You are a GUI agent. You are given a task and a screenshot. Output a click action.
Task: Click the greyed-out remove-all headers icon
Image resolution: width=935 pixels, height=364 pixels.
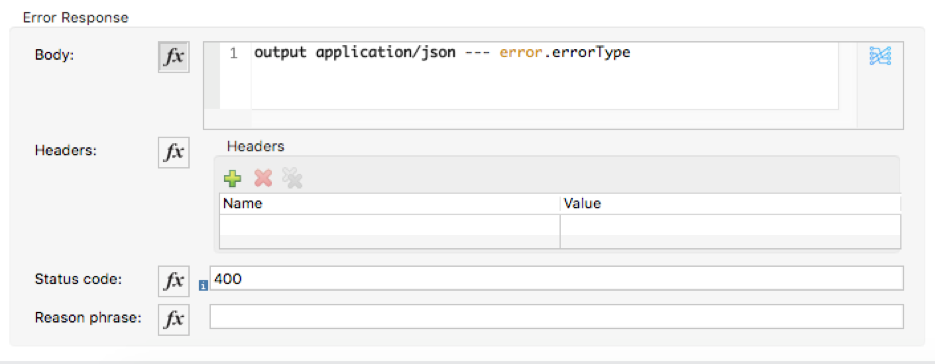(292, 178)
